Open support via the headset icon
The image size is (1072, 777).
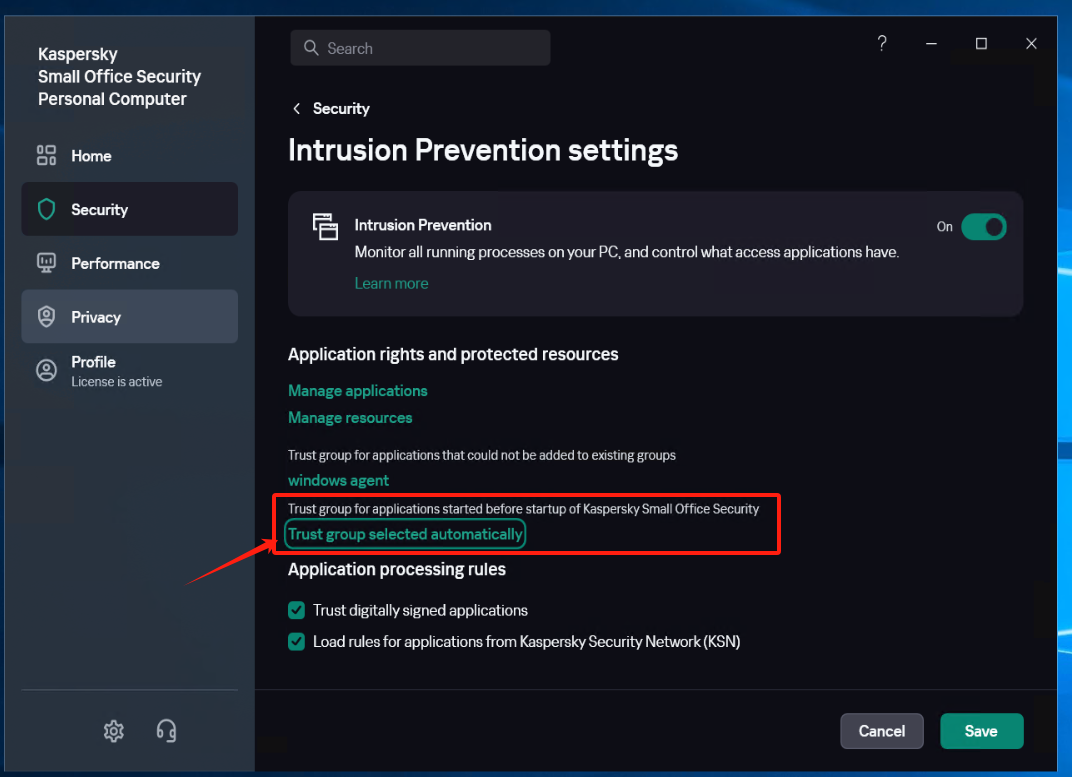click(x=167, y=731)
